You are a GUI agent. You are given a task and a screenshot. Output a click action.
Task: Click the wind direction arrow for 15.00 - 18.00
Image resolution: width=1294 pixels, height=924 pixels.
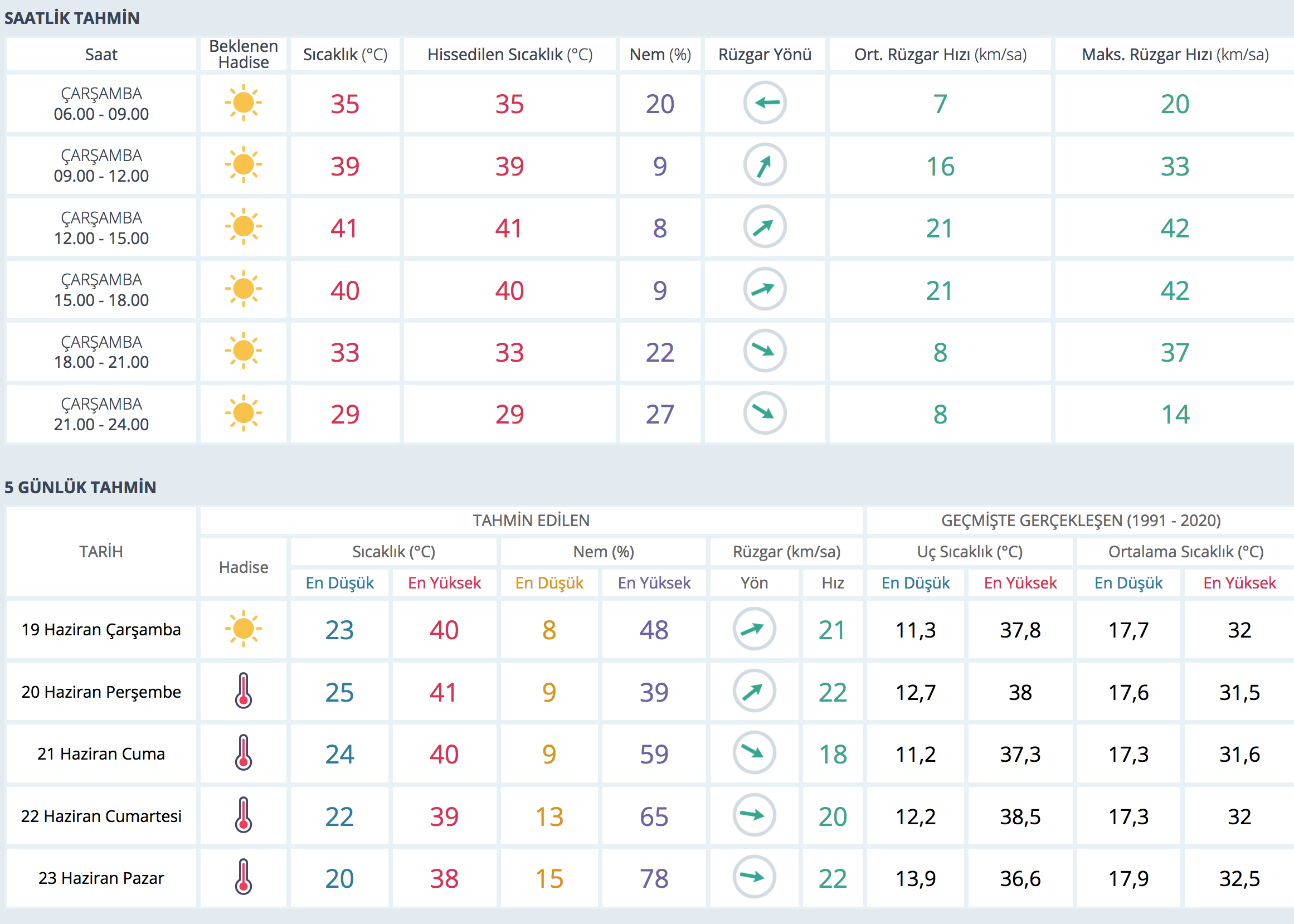[765, 289]
